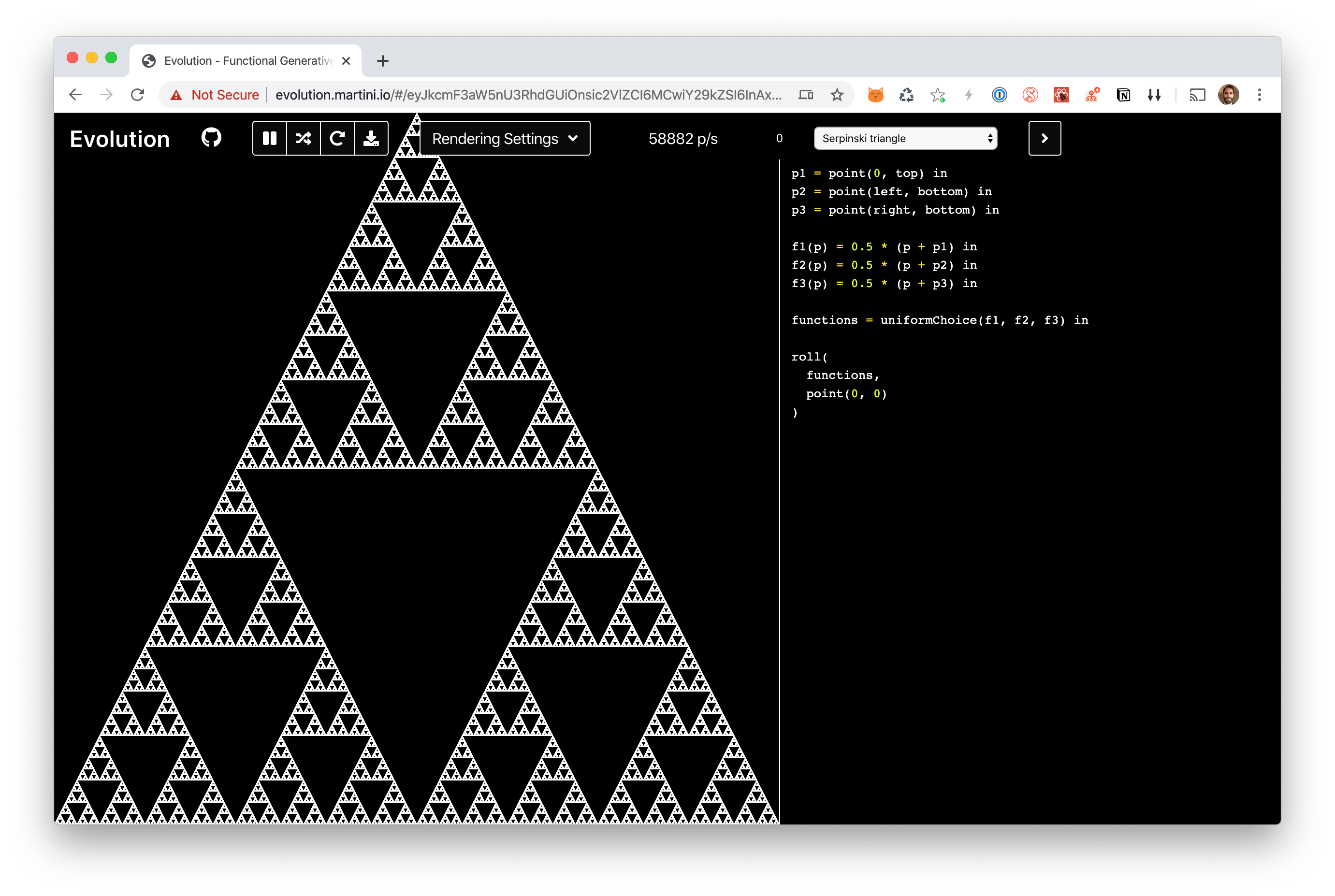The height and width of the screenshot is (896, 1335).
Task: Open the project's GitHub page
Action: (x=210, y=138)
